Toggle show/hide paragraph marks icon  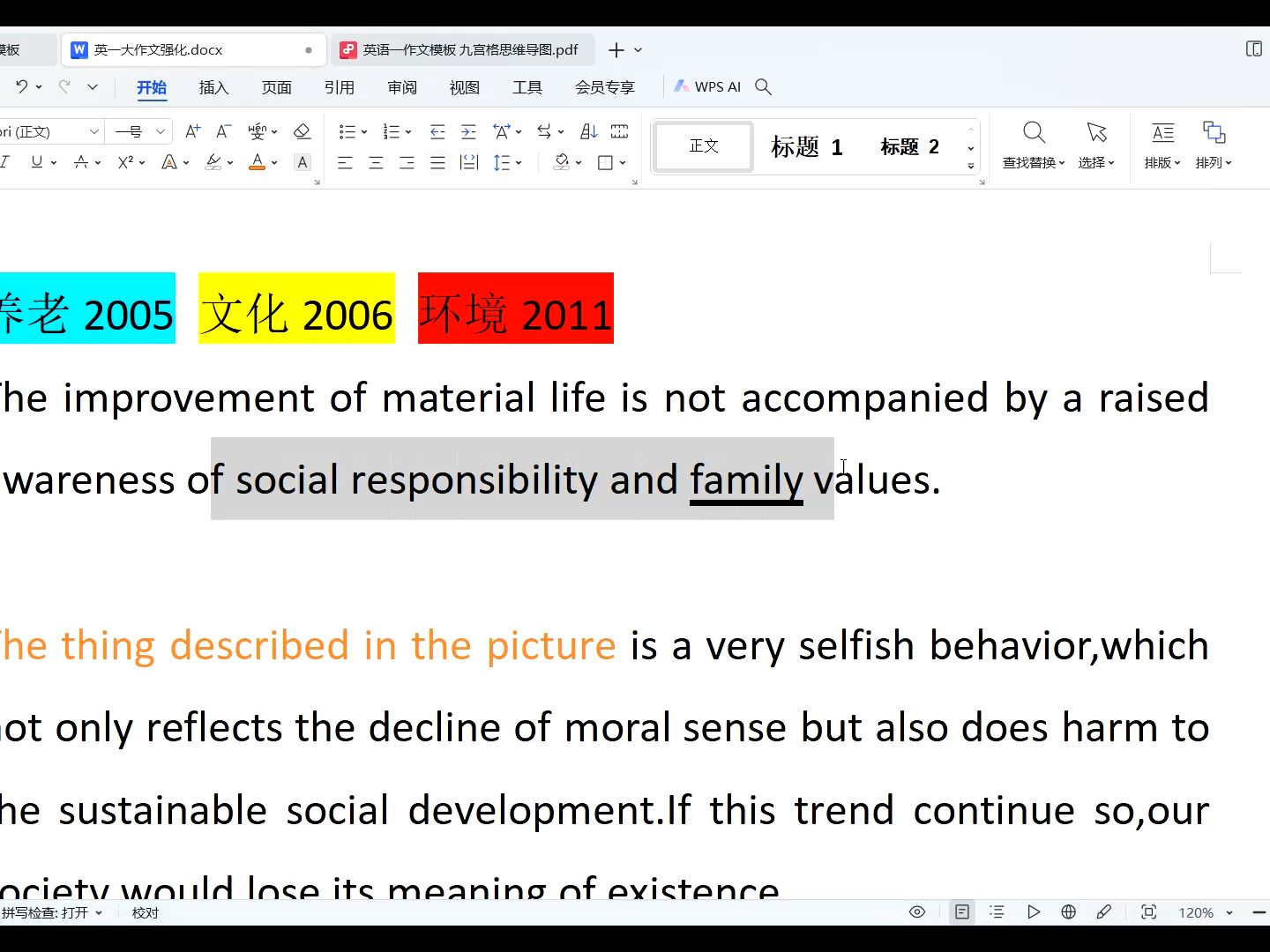620,131
